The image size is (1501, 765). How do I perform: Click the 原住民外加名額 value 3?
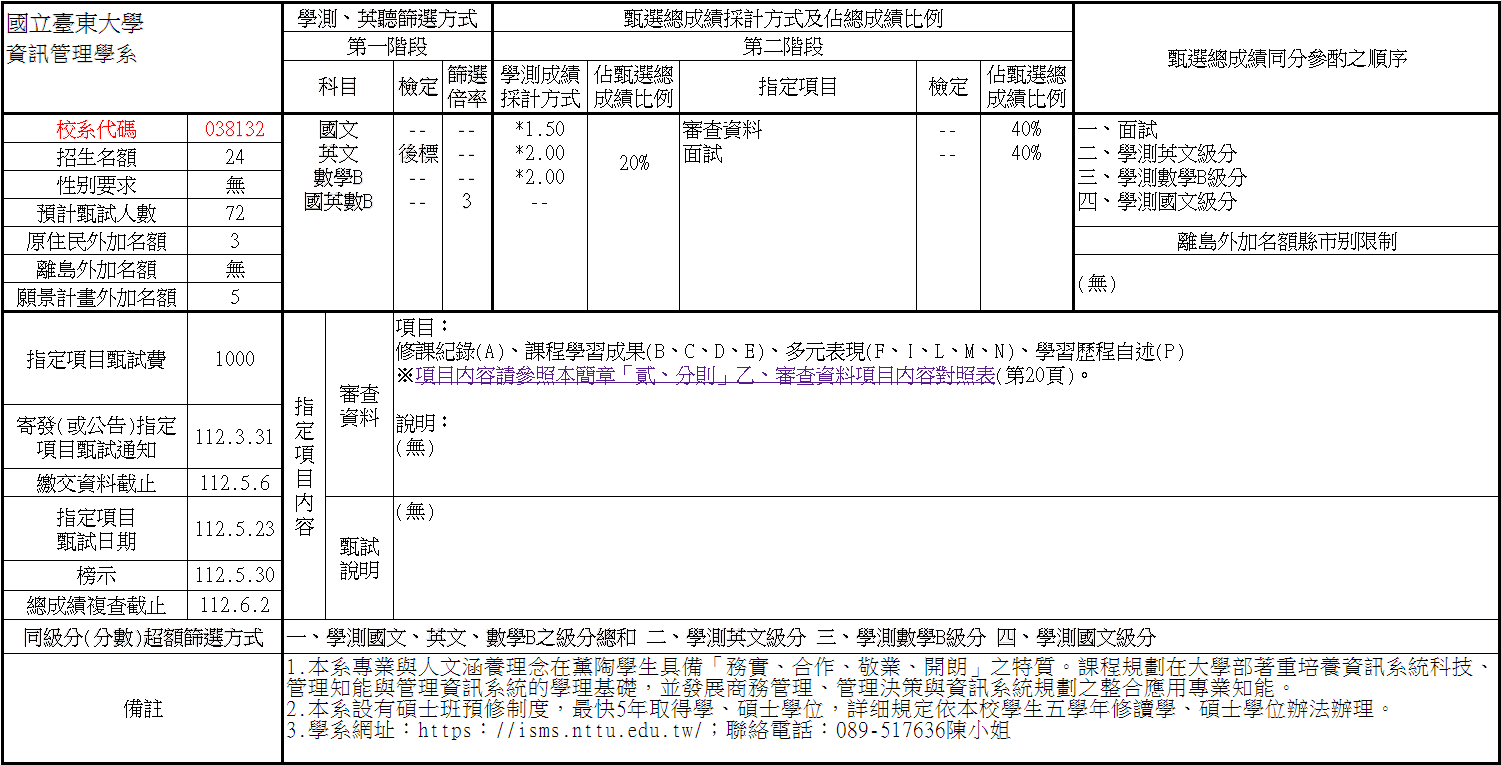click(235, 241)
